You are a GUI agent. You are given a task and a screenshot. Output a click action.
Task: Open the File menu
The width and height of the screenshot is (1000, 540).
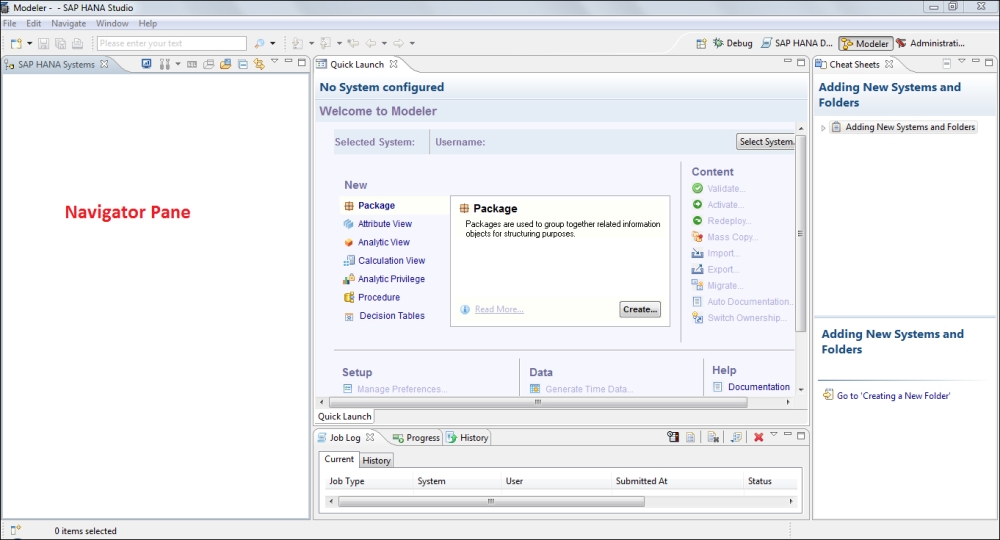pos(10,24)
